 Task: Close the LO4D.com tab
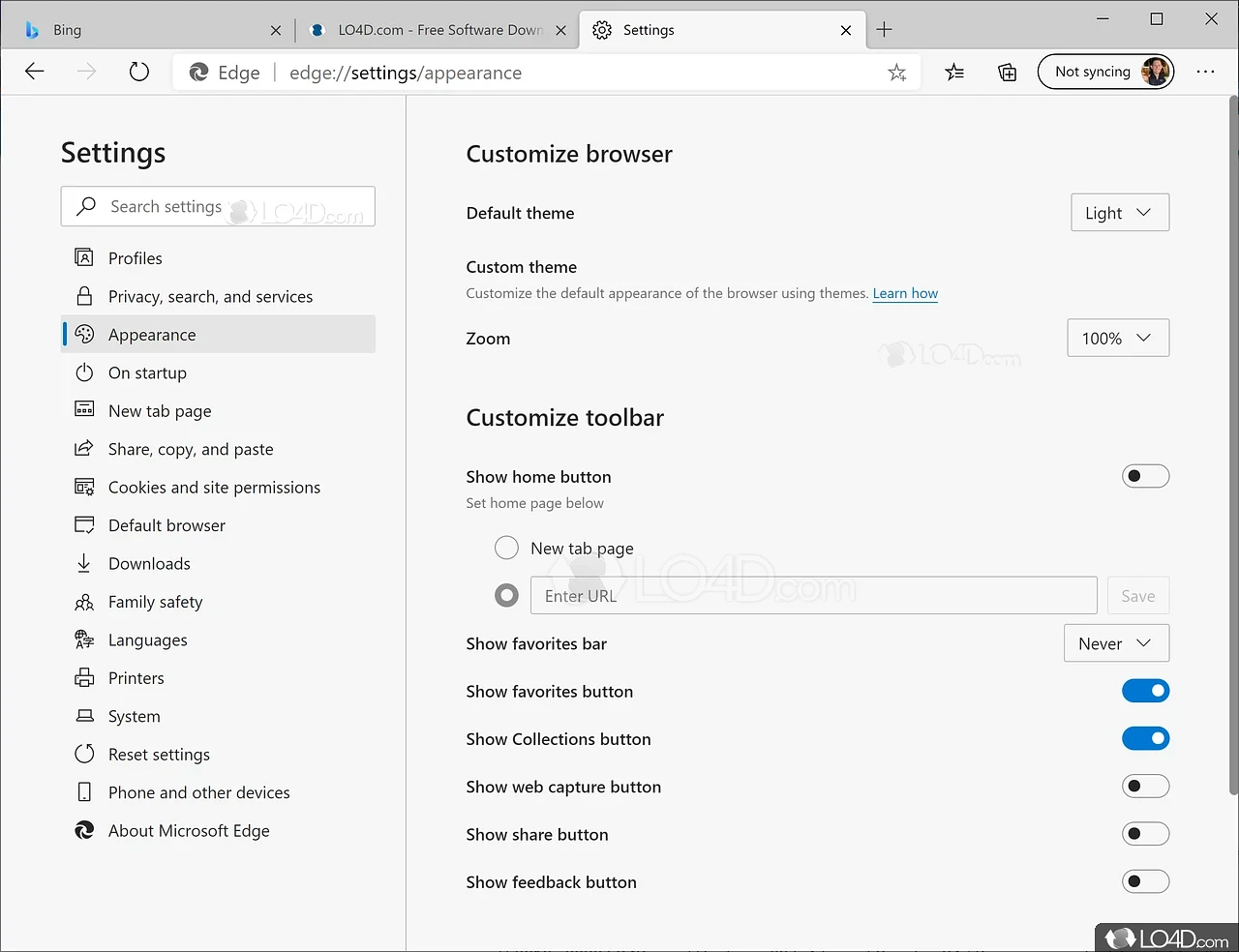(x=560, y=30)
